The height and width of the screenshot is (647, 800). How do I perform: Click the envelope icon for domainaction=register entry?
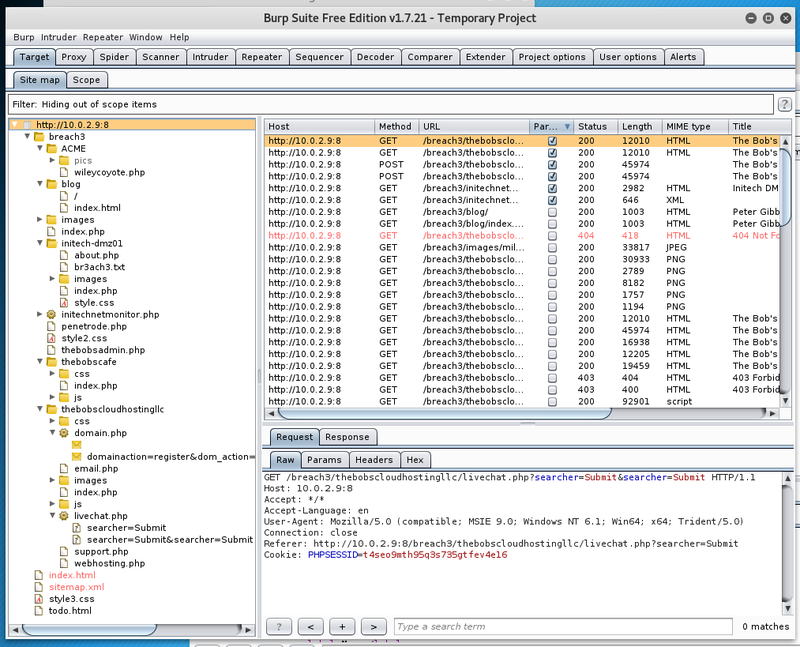pos(77,456)
